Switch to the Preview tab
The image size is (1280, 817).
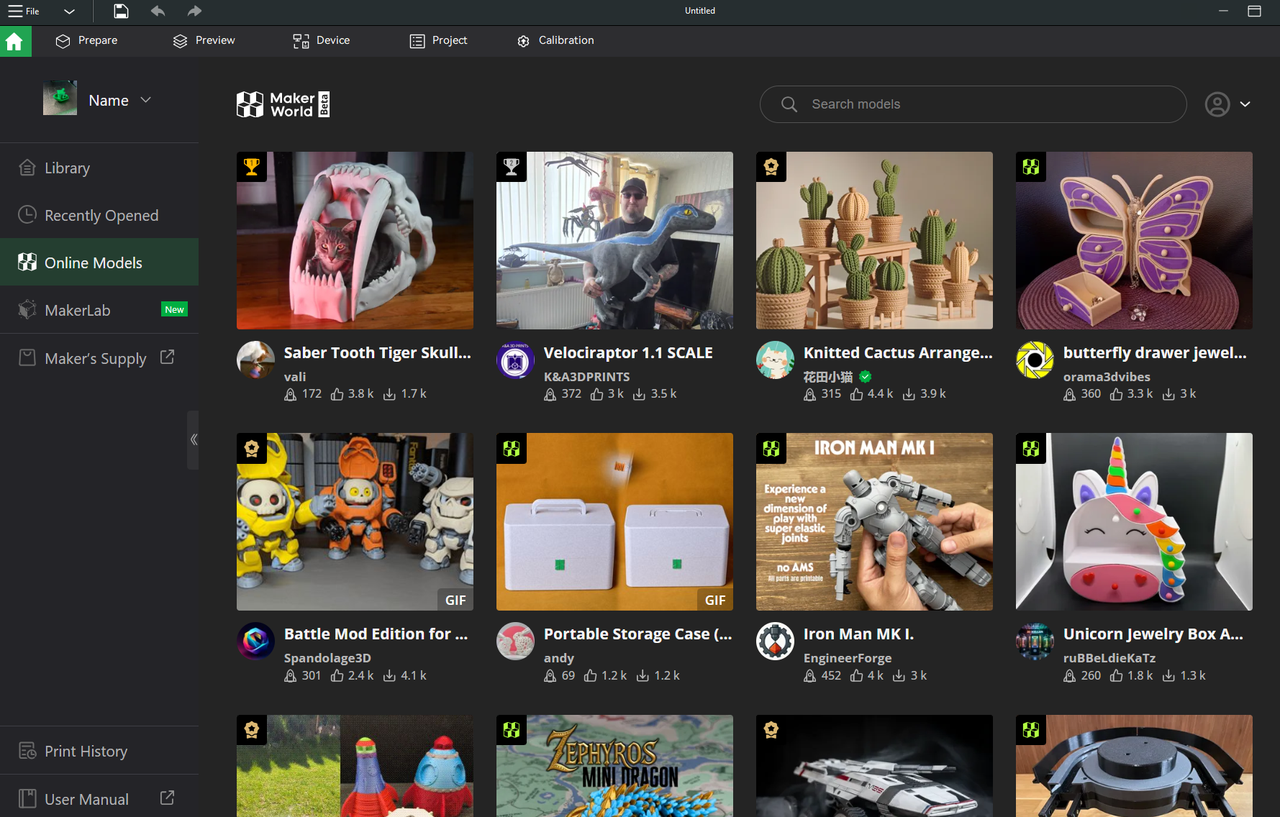click(x=204, y=41)
